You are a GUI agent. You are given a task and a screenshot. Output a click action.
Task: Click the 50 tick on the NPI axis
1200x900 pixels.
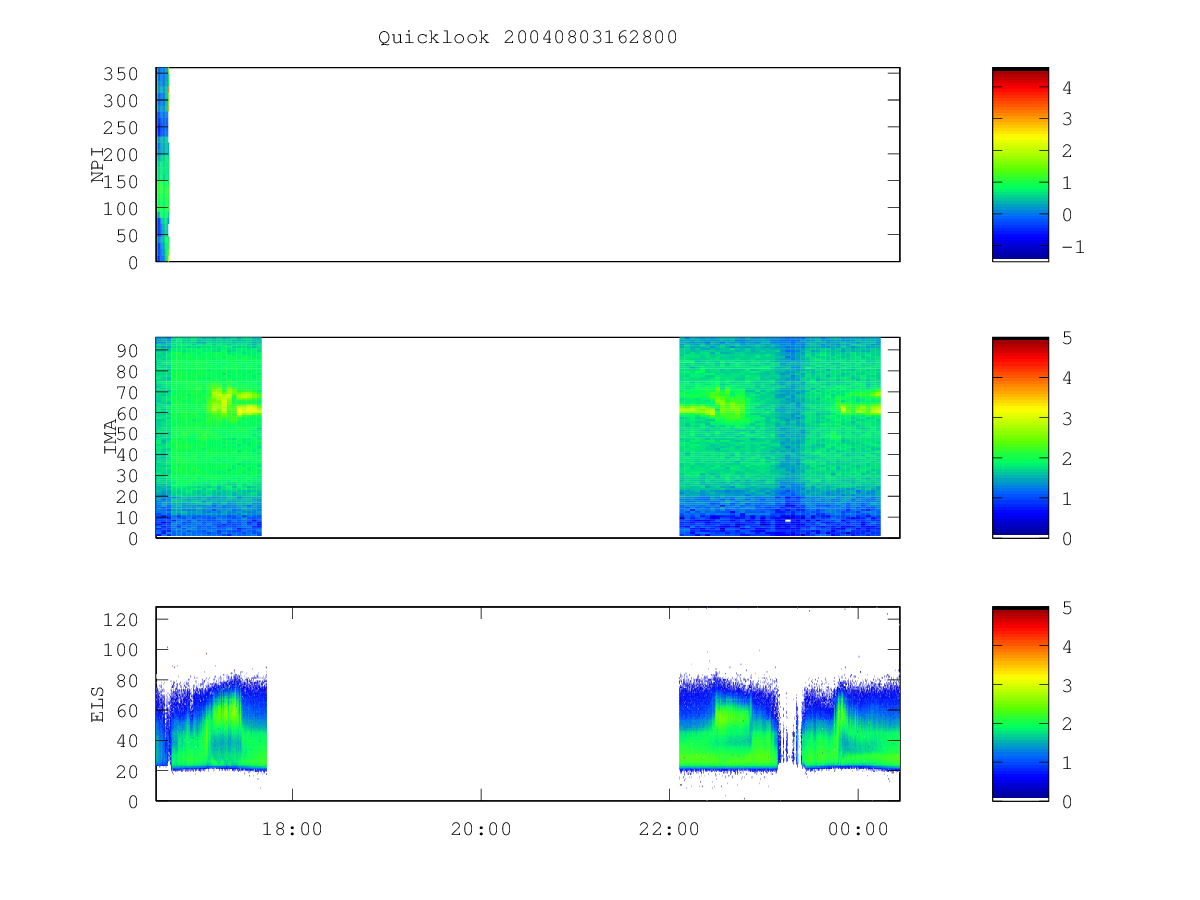click(x=125, y=236)
